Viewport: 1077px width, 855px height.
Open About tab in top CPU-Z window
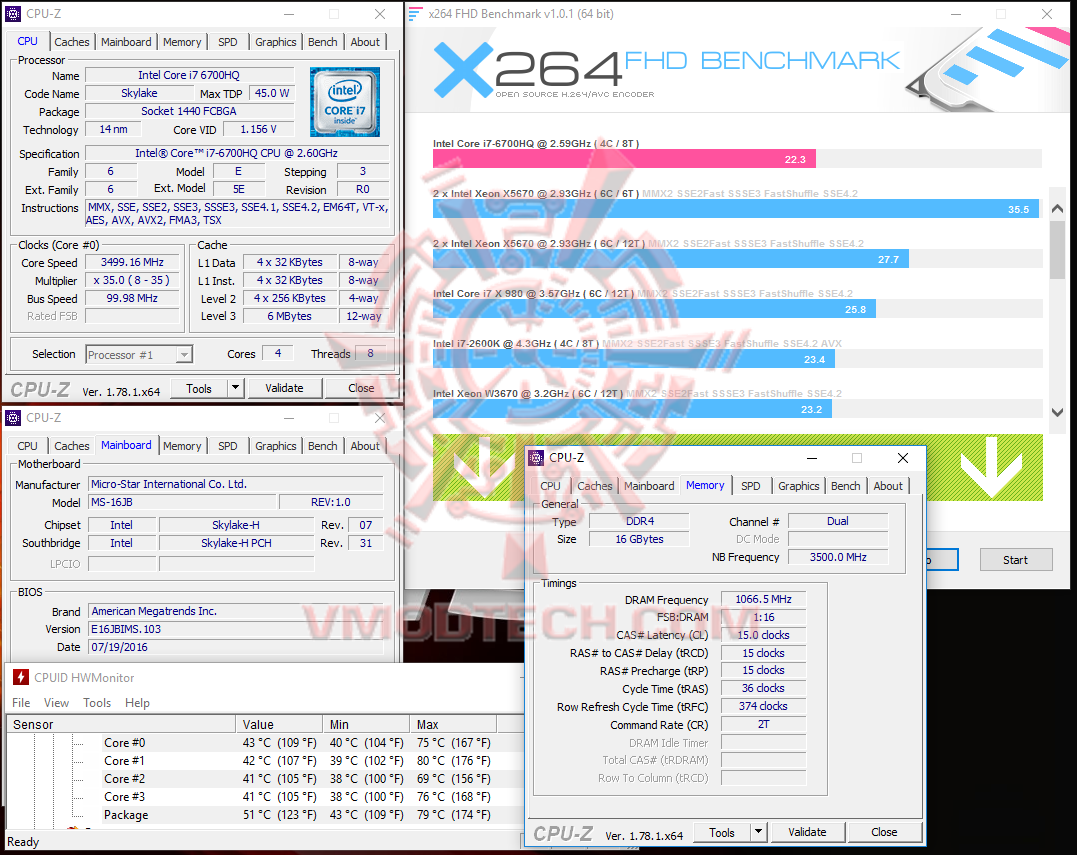(365, 42)
